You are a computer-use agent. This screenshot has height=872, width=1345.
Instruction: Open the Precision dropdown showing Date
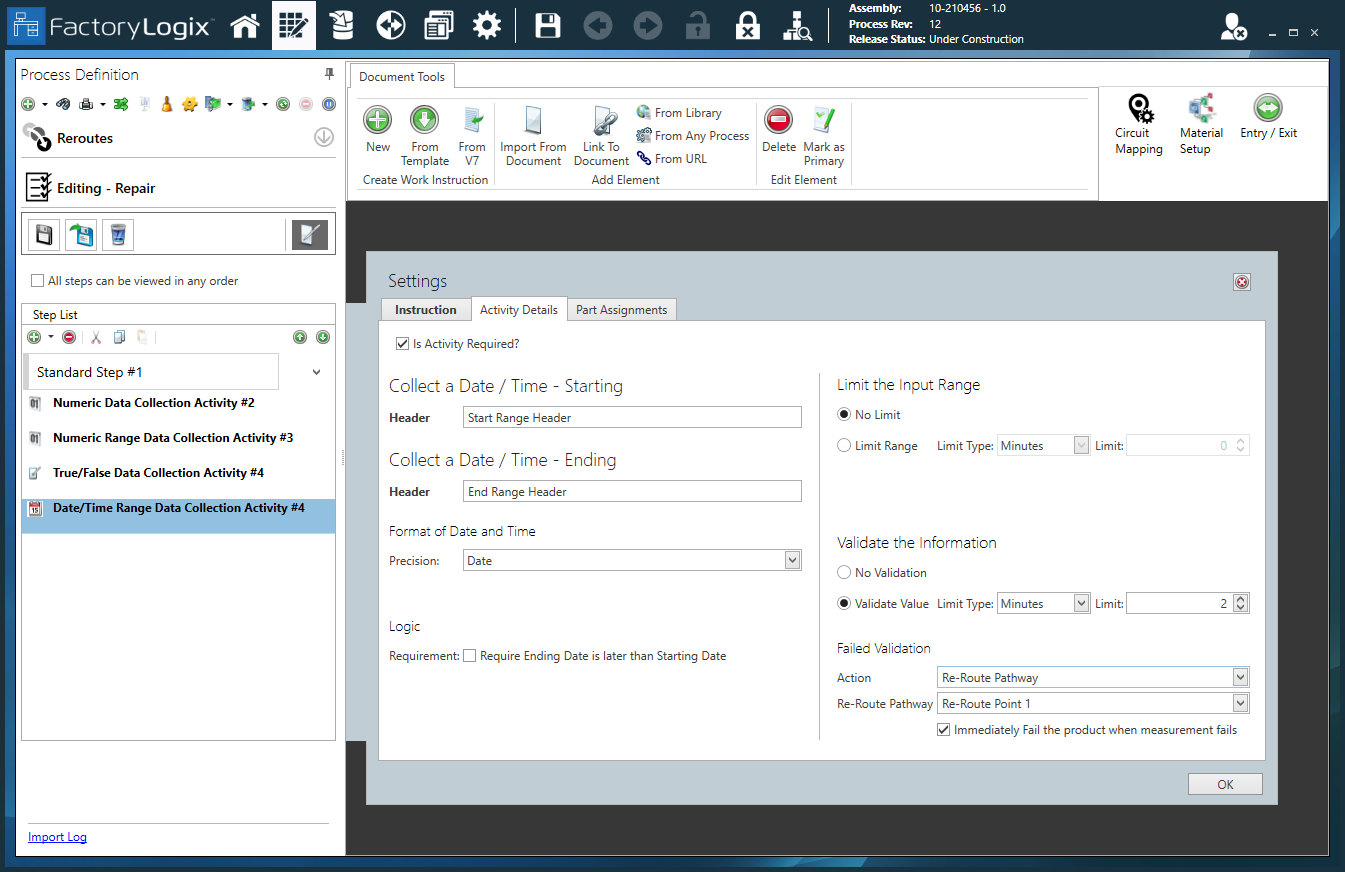[x=791, y=560]
